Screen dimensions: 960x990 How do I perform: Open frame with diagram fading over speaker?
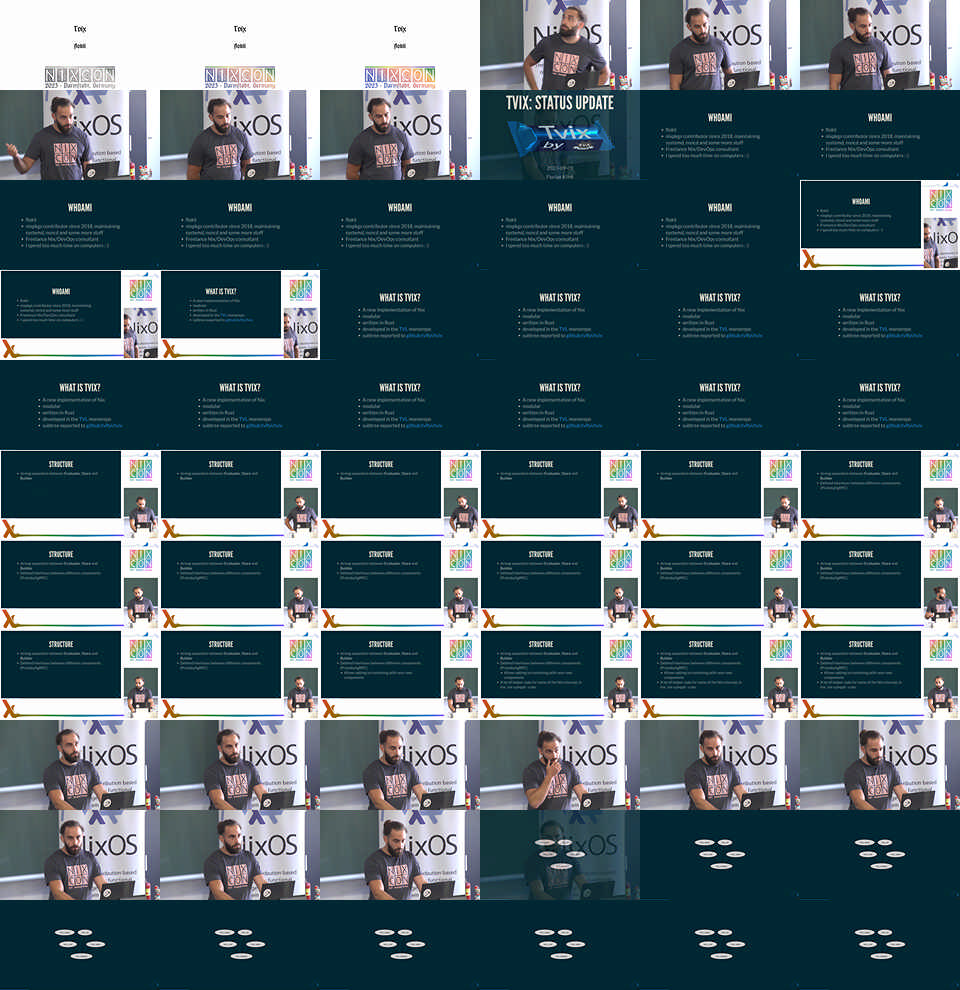[x=560, y=856]
